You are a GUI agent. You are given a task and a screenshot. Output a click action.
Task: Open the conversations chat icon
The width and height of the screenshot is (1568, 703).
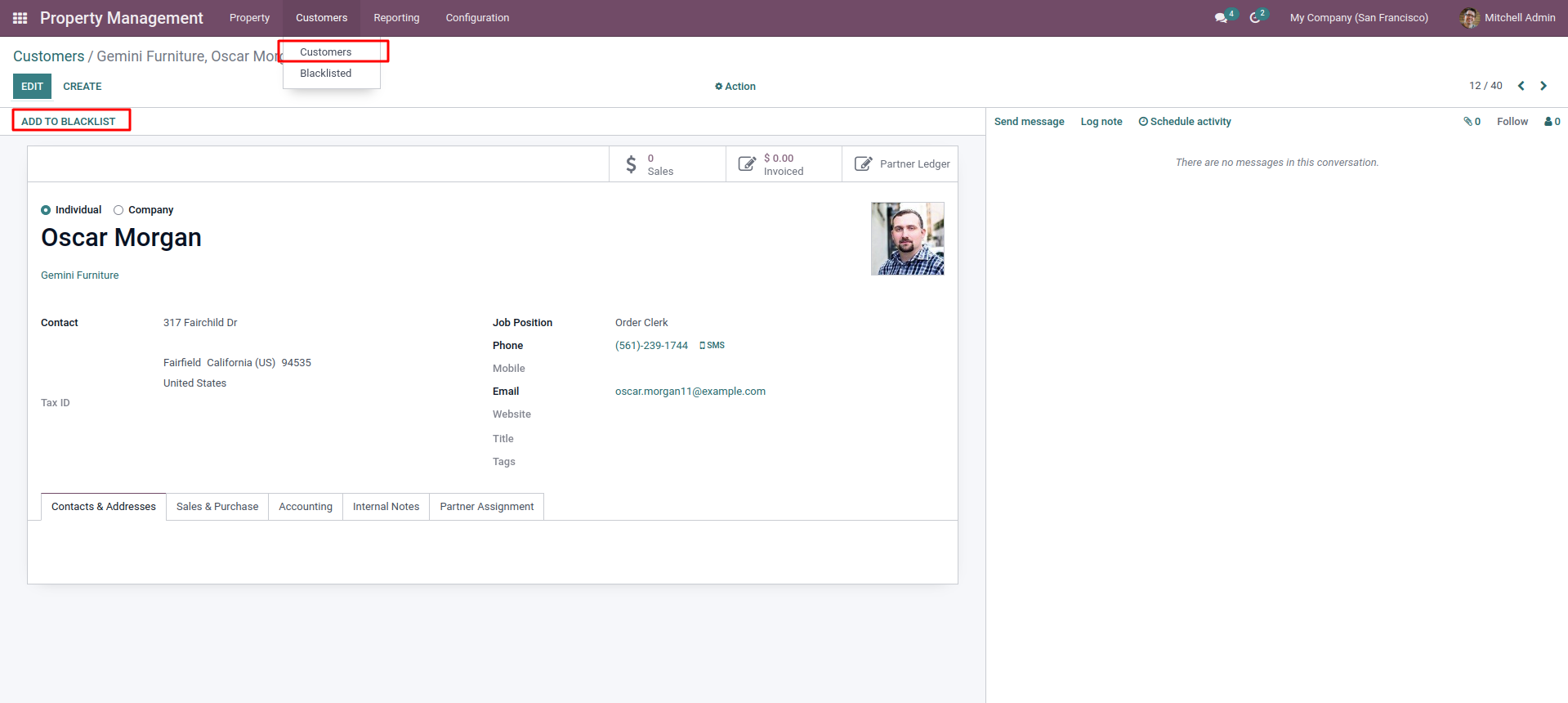pos(1221,18)
